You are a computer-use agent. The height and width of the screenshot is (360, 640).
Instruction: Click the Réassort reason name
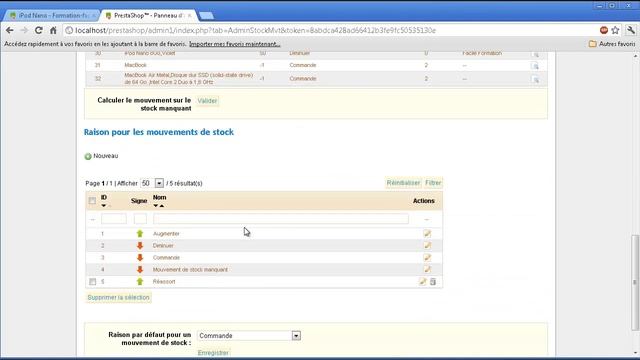point(164,282)
